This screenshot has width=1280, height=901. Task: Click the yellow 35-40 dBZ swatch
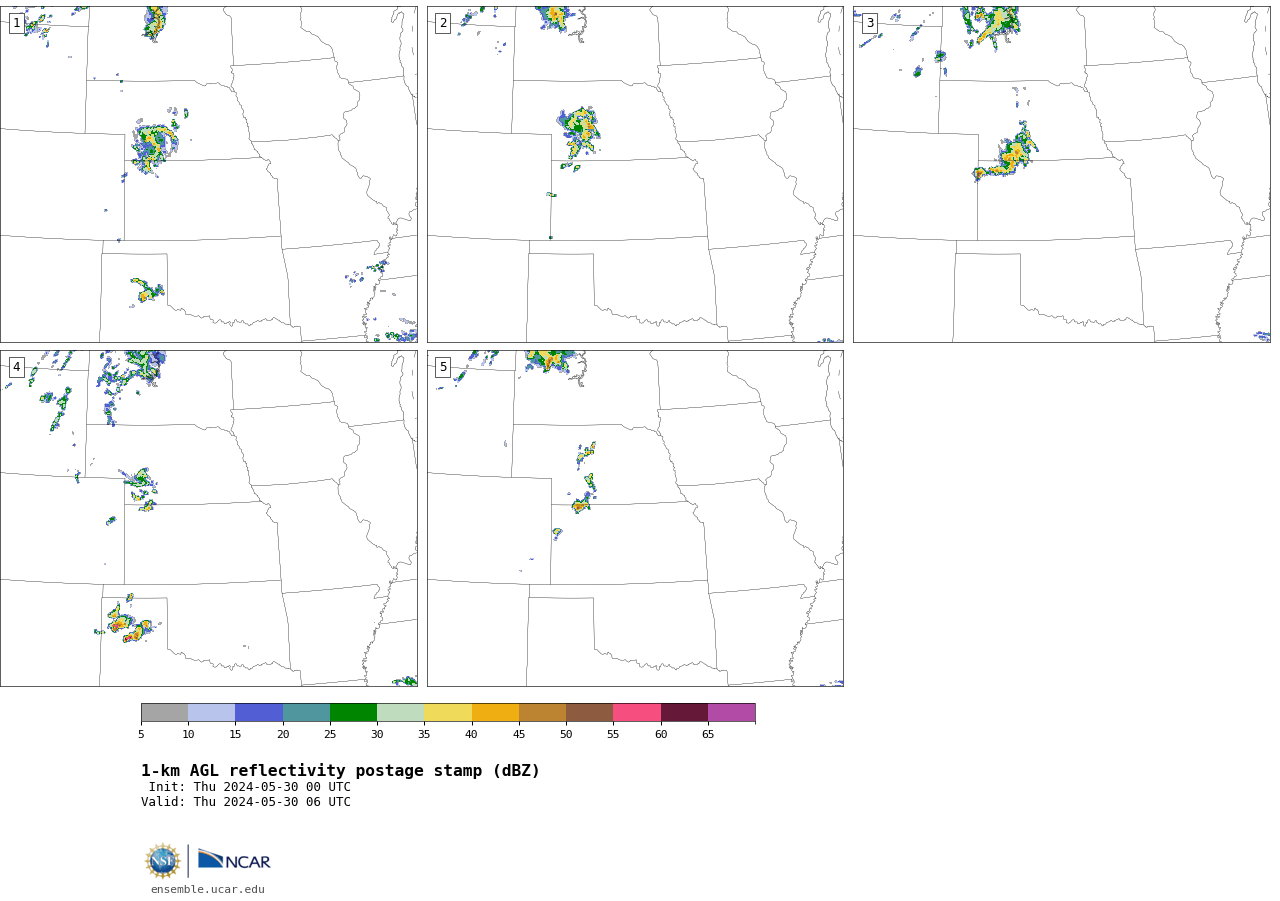448,713
